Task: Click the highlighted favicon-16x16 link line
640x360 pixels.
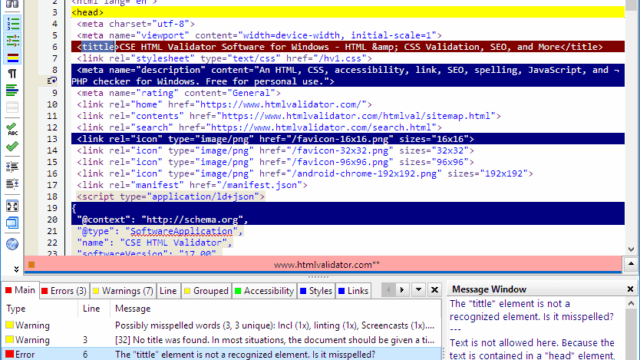Action: [x=348, y=139]
